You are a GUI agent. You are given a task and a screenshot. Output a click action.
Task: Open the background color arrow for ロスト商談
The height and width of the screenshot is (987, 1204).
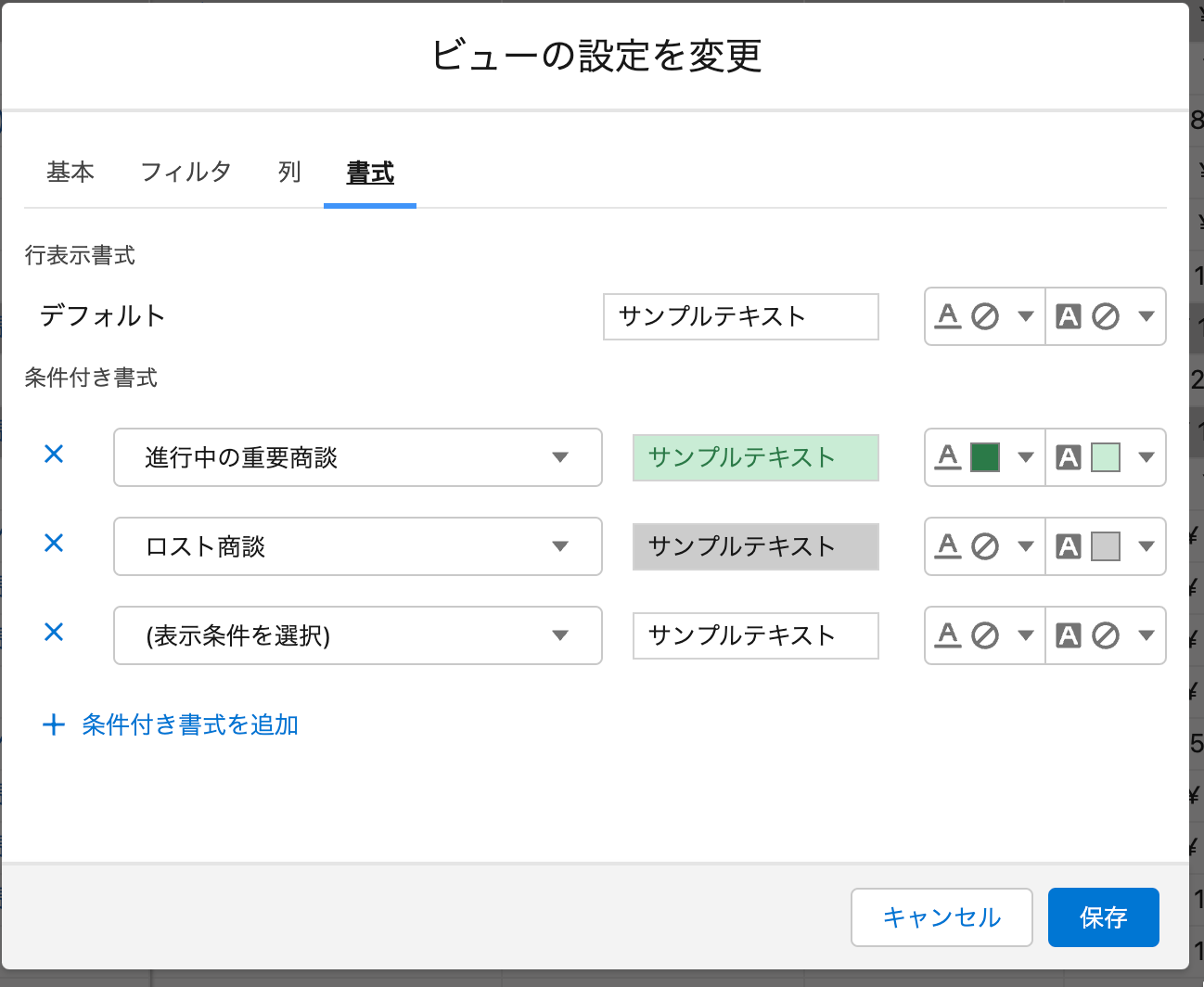1146,546
